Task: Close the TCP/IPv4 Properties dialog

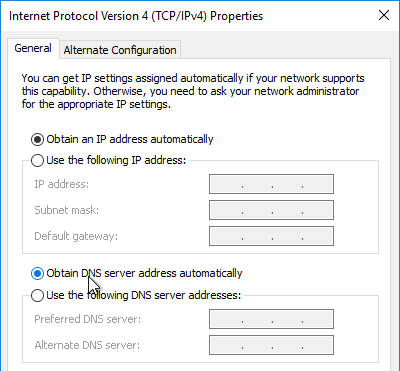Action: (384, 15)
